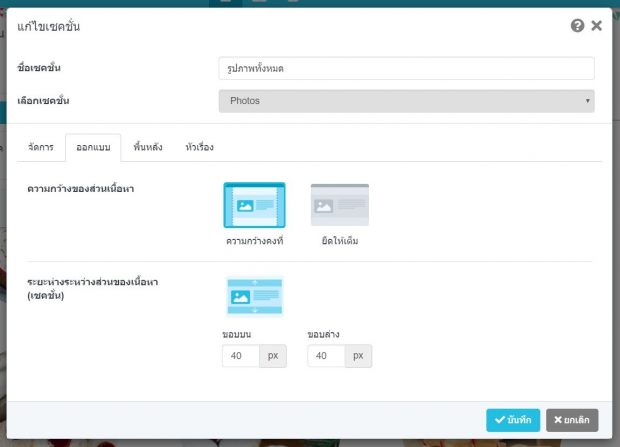Click the px unit beside ขอบล่าง
The width and height of the screenshot is (620, 447).
pyautogui.click(x=358, y=356)
